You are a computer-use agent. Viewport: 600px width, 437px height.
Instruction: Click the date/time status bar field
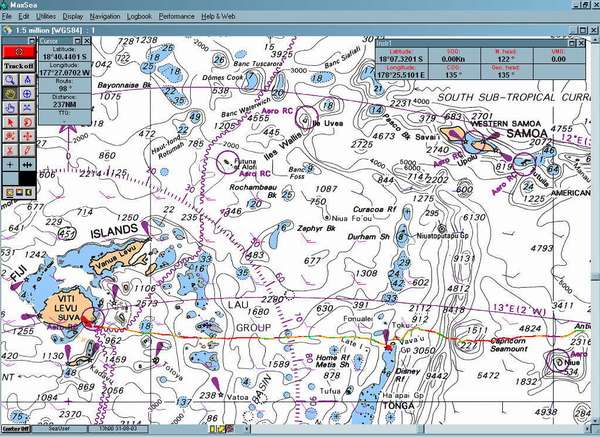click(x=118, y=429)
